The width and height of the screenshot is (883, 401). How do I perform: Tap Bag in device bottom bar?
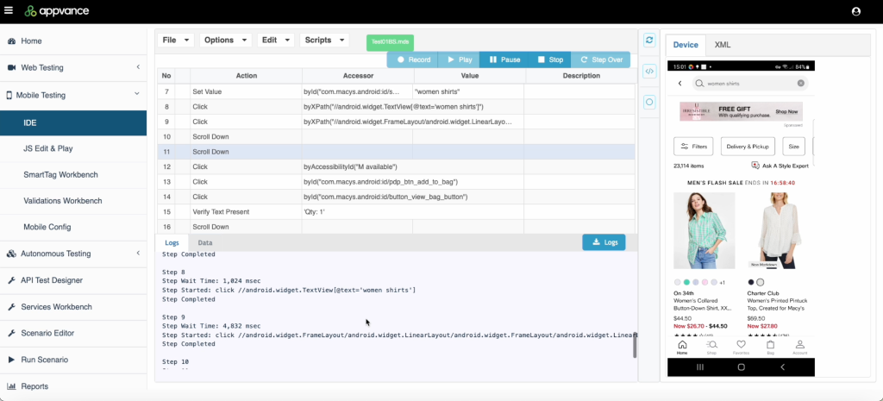[x=770, y=347]
